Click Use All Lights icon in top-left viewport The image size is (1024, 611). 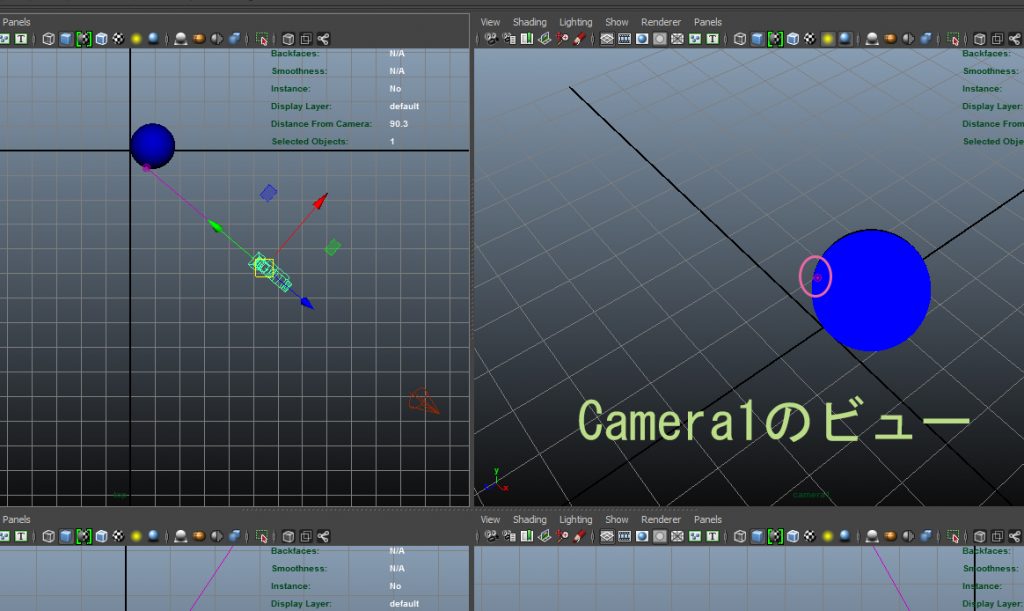(x=136, y=39)
